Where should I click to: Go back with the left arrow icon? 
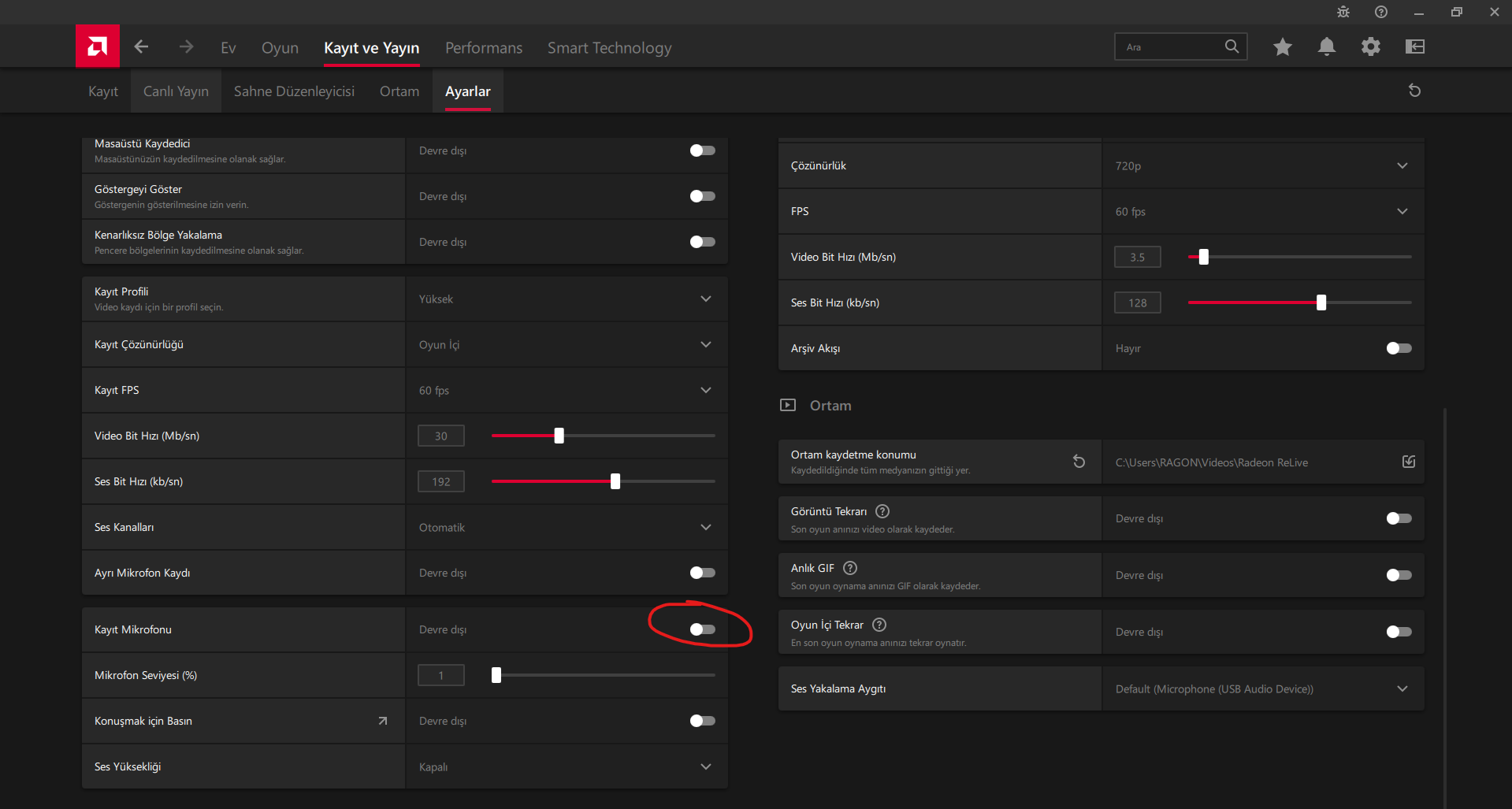click(x=142, y=47)
